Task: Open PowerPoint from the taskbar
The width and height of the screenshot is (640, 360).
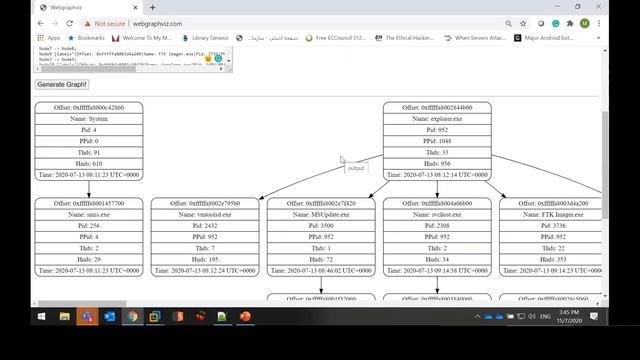Action: 245,316
